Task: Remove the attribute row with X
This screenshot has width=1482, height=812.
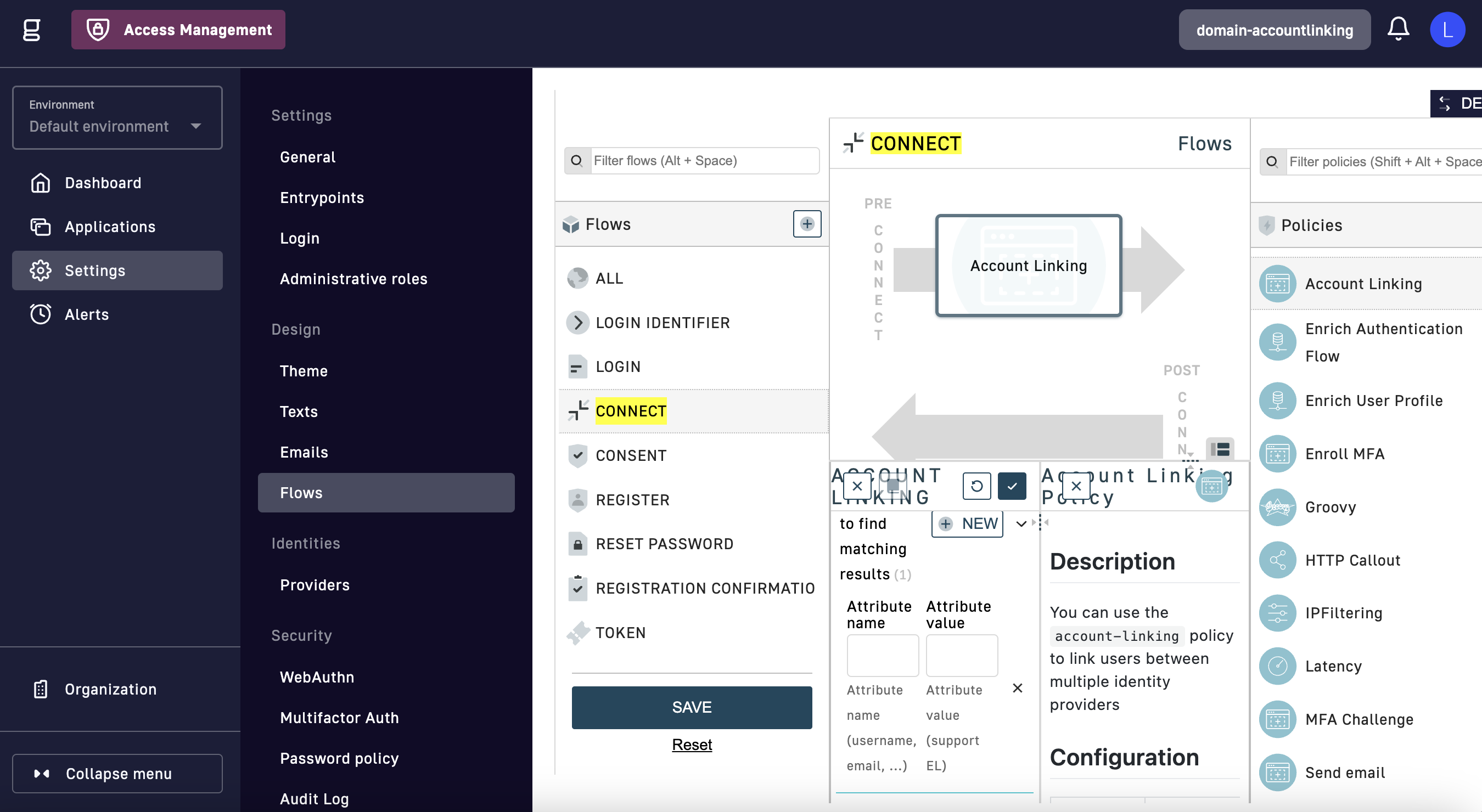Action: [1017, 688]
